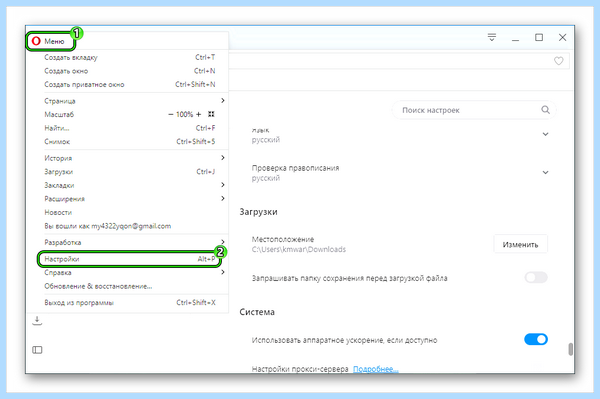The height and width of the screenshot is (399, 600).
Task: Click Настройки прокси-сервера text
Action: point(300,369)
